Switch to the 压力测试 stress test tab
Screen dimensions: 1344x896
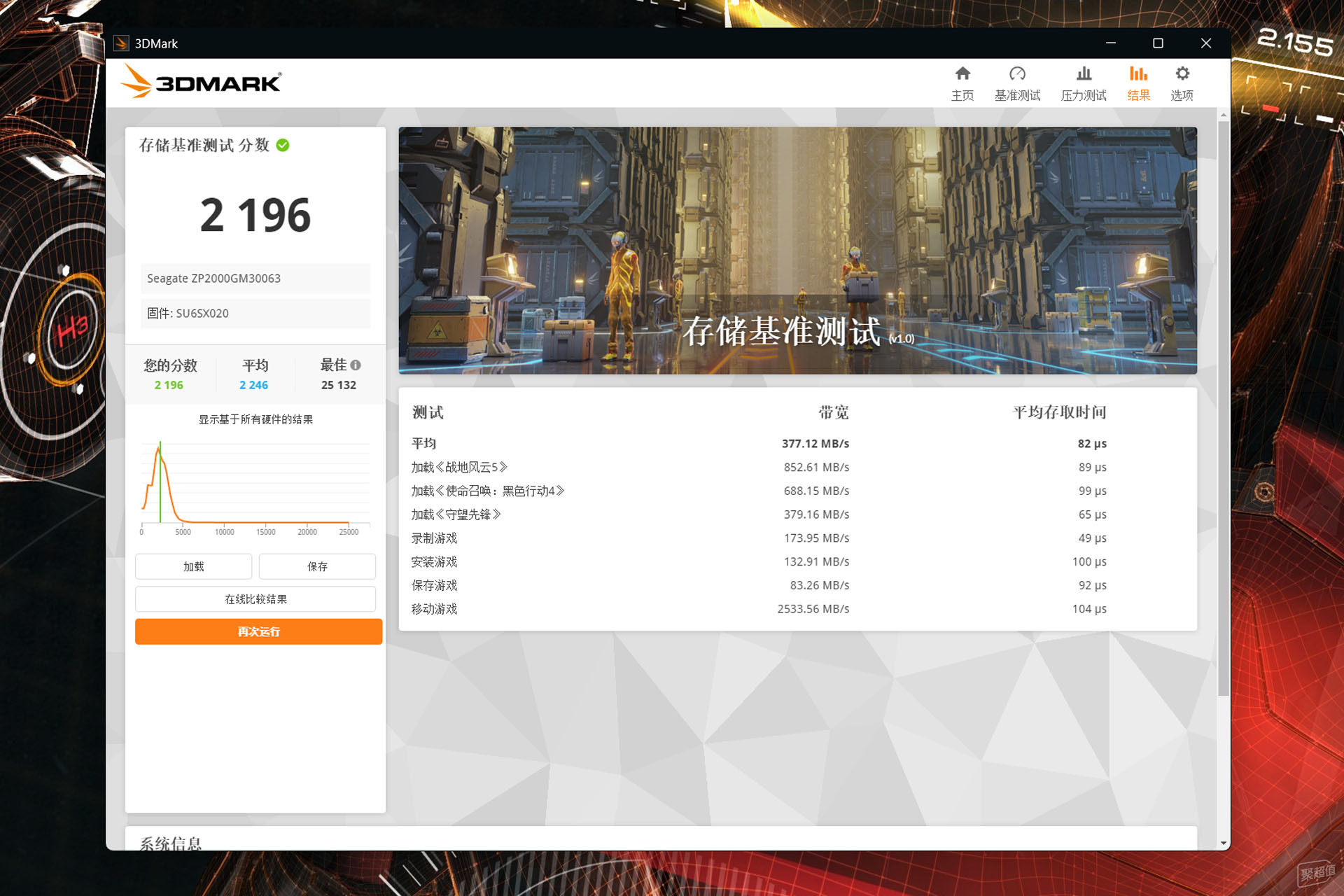coord(1083,83)
